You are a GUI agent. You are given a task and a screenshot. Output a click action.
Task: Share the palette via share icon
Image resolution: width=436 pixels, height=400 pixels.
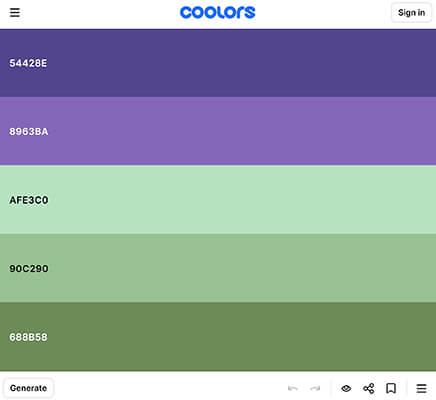click(369, 388)
